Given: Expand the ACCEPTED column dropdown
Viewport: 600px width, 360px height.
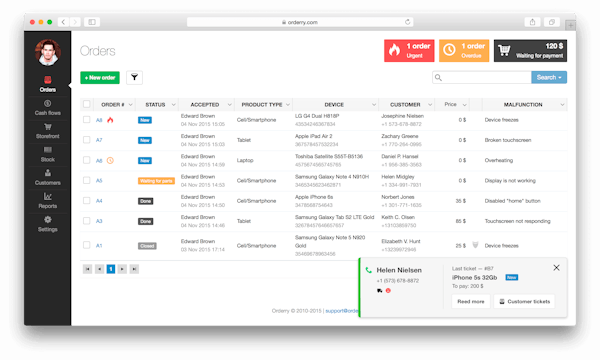Looking at the screenshot, I should coord(230,104).
